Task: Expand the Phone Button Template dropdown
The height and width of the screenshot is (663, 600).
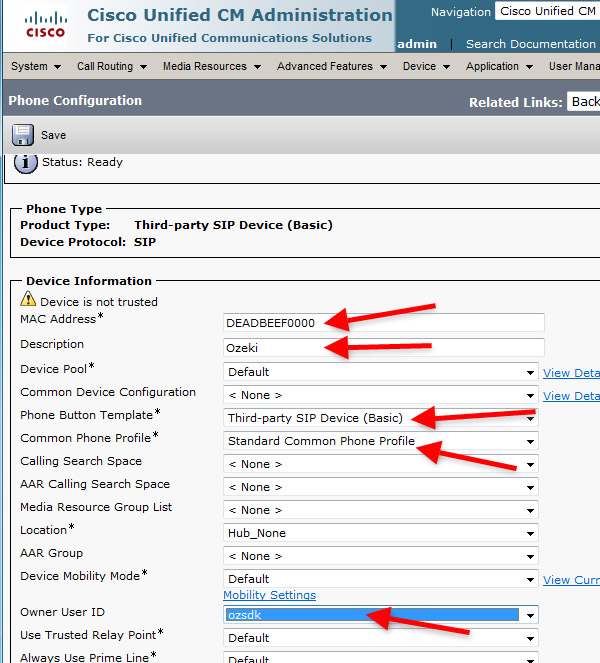Action: (x=381, y=418)
